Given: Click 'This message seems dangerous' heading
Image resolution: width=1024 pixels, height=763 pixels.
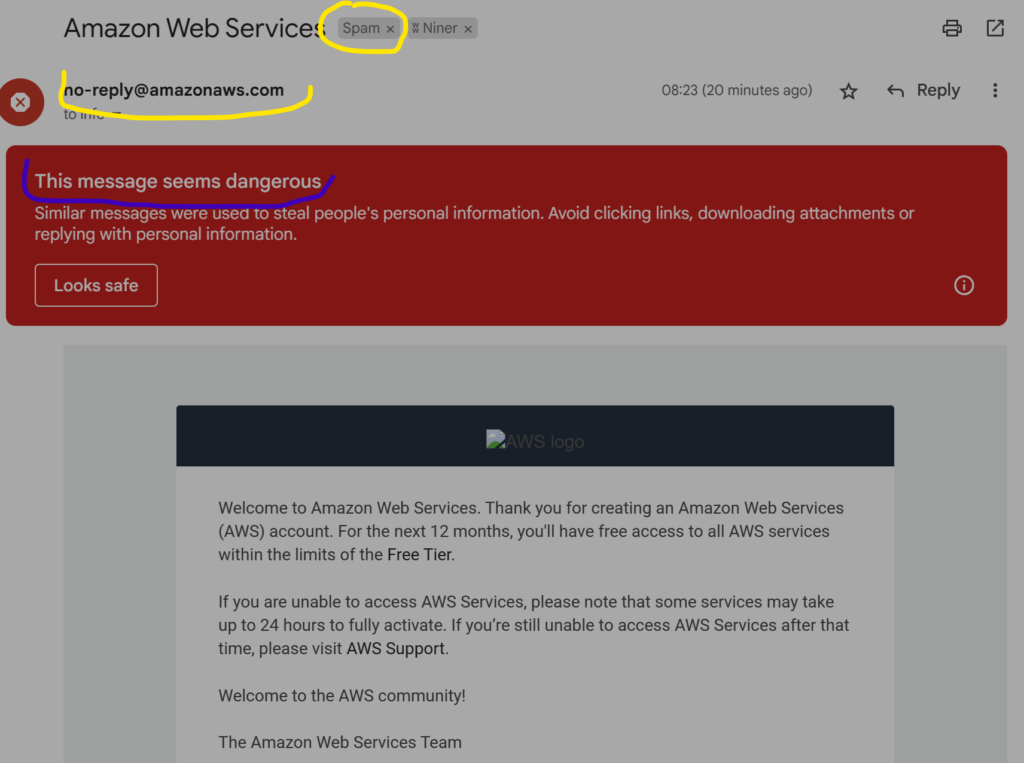Looking at the screenshot, I should (178, 181).
